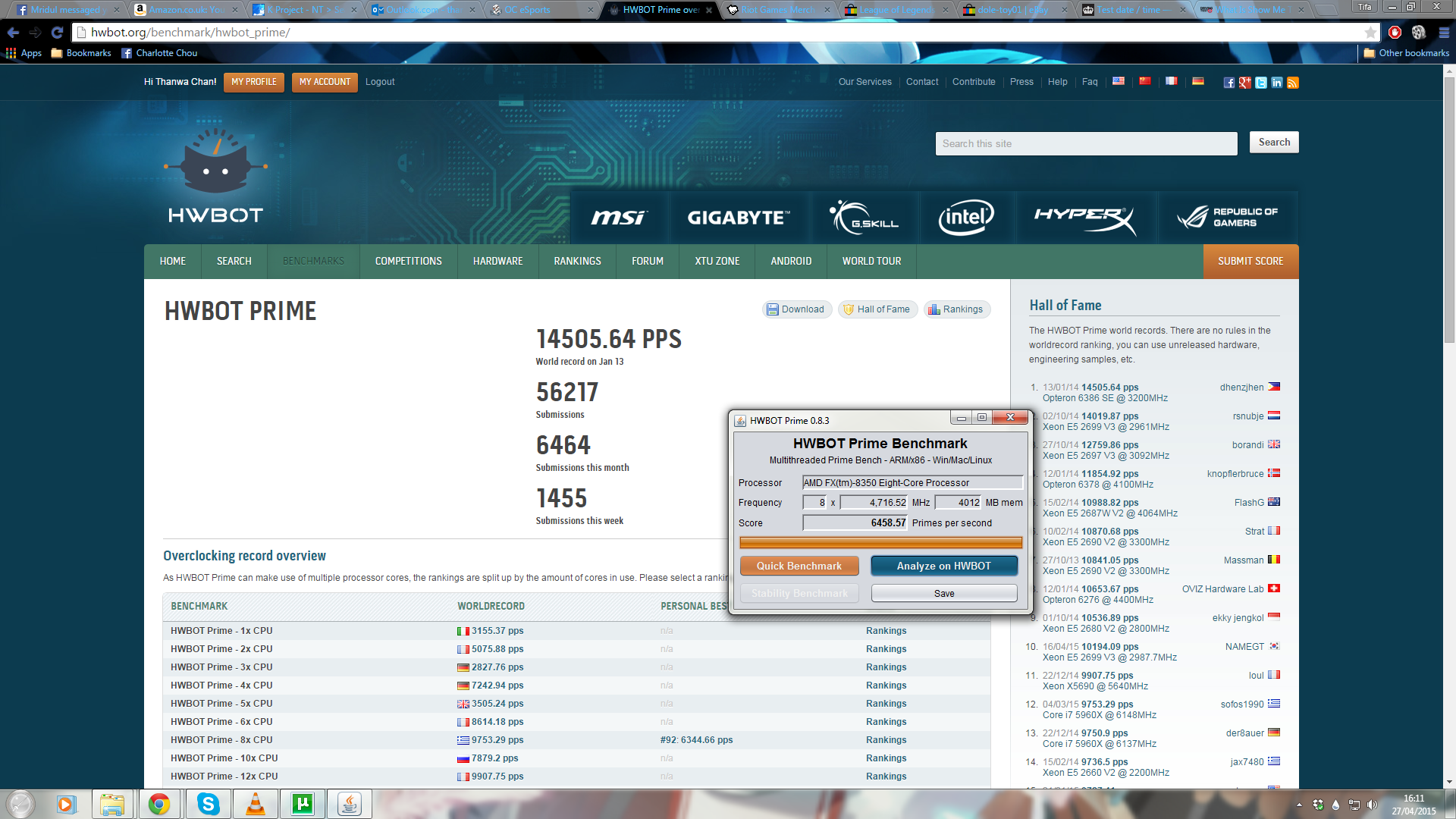Screen dimensions: 1456x819
Task: Reload the page with the refresh icon
Action: [x=57, y=33]
